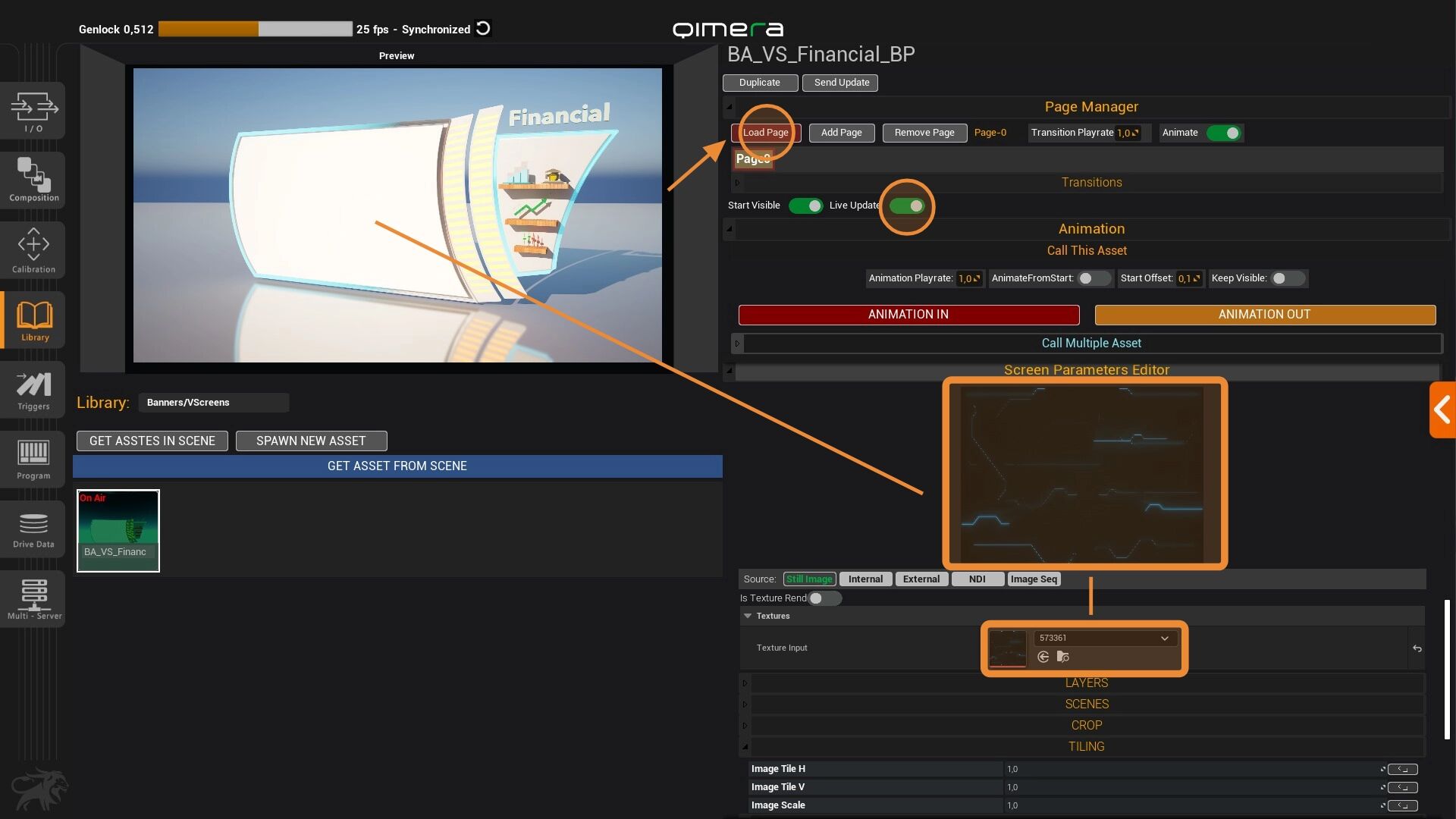Expand the LAYERS section

(1086, 682)
